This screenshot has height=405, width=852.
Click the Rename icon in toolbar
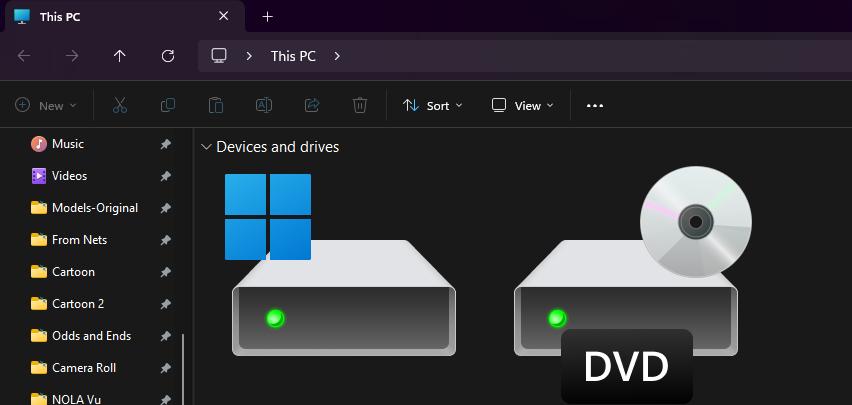(264, 105)
